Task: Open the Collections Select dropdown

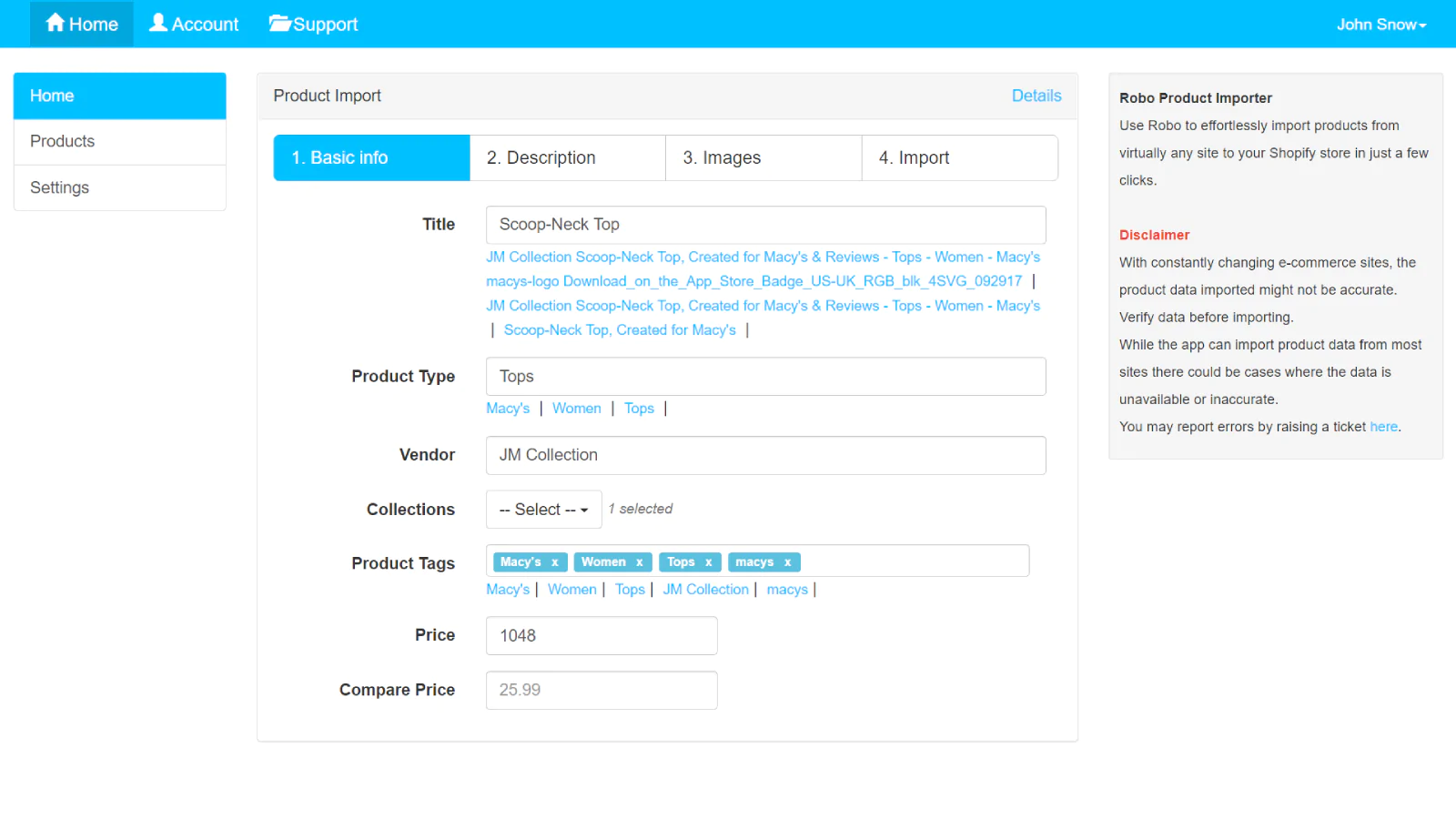Action: tap(544, 510)
